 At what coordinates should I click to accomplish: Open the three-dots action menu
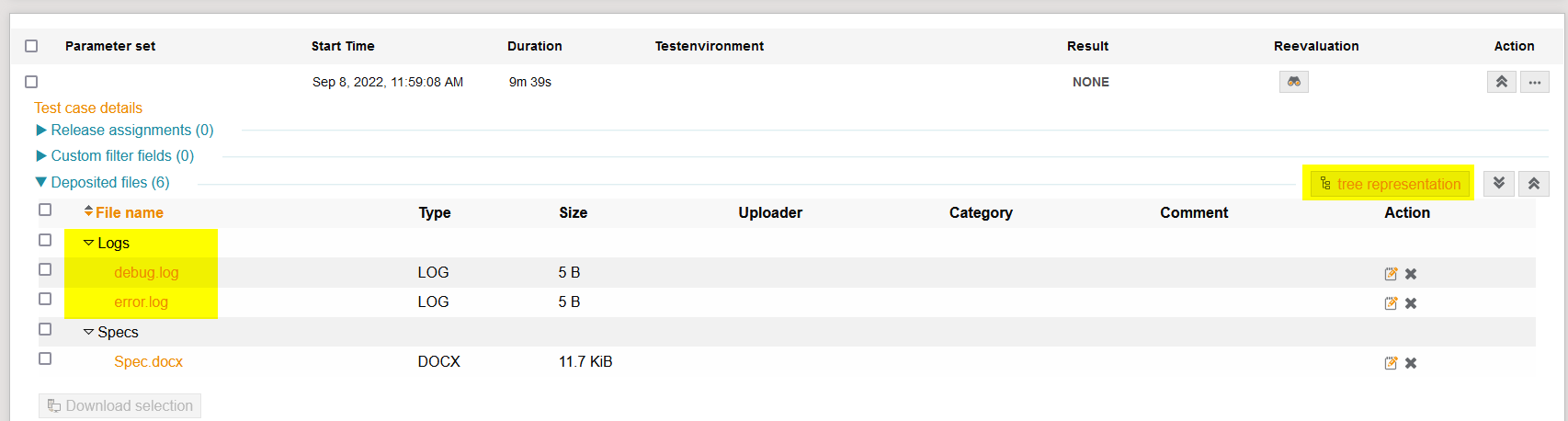pyautogui.click(x=1534, y=82)
